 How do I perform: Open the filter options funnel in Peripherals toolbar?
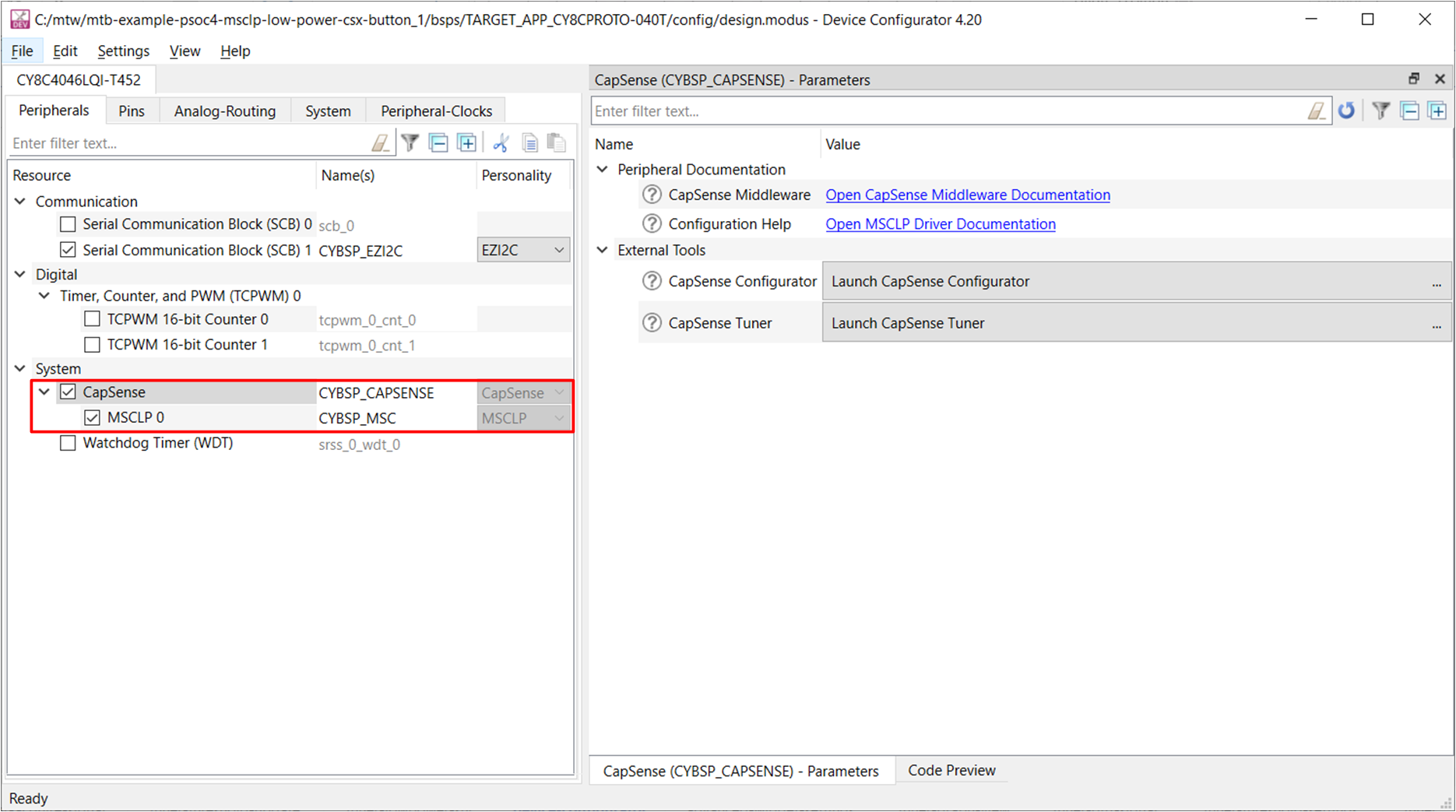pos(410,142)
